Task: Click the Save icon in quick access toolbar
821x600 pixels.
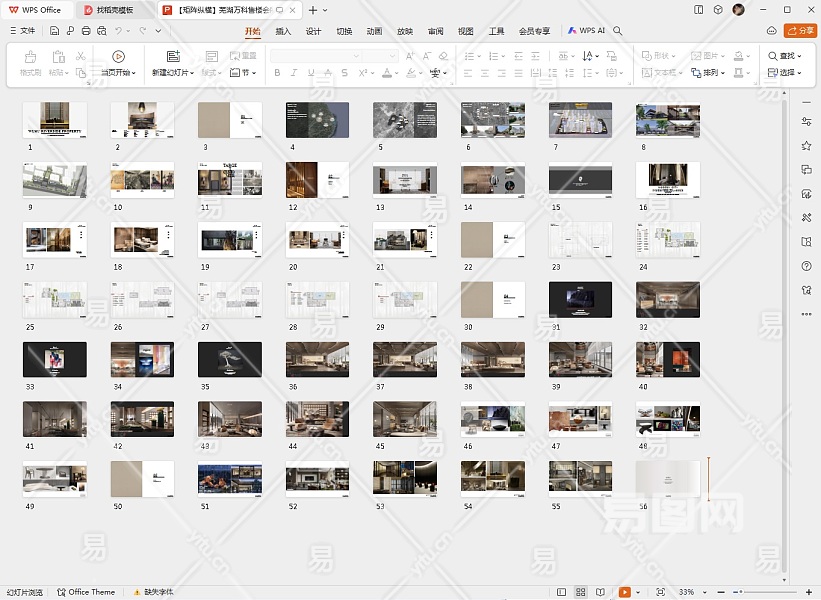Action: (x=55, y=31)
